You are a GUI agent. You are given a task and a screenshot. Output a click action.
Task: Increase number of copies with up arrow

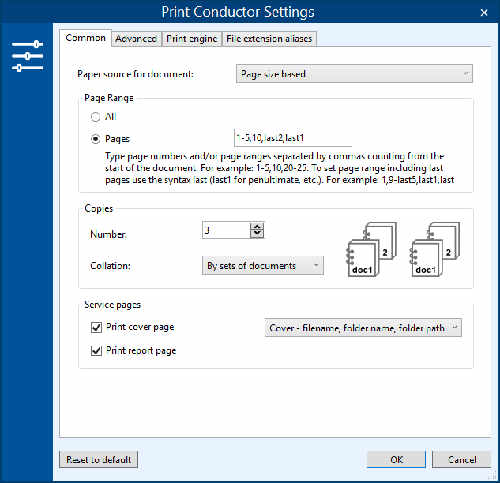[257, 227]
